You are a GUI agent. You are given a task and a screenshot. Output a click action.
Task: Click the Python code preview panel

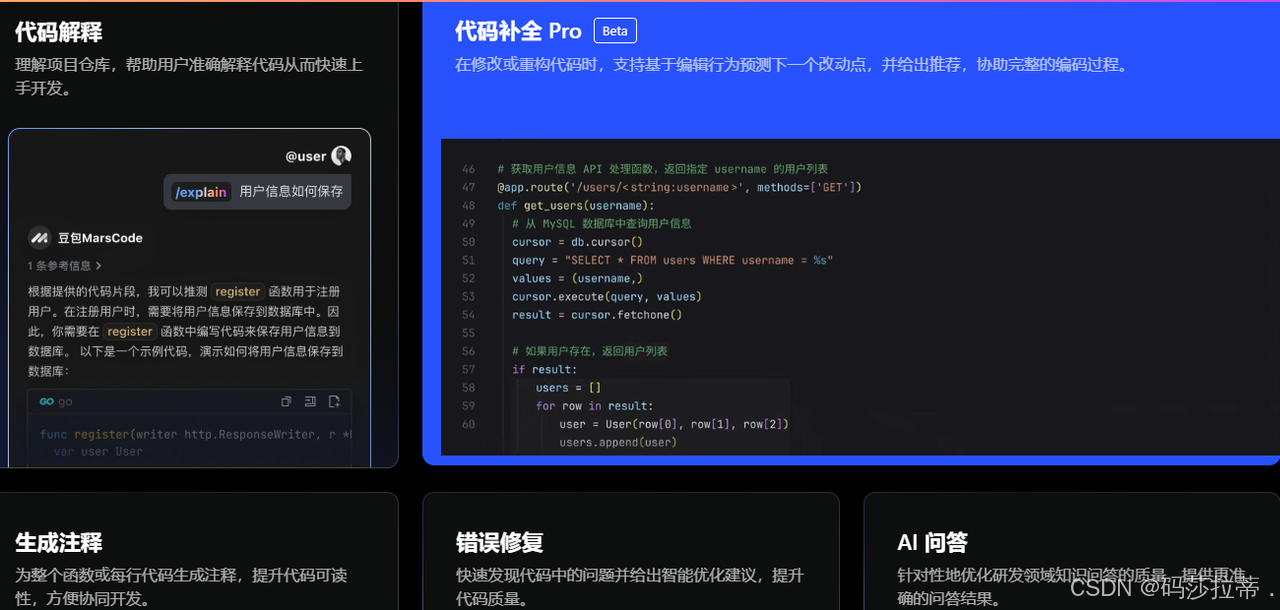coord(860,297)
